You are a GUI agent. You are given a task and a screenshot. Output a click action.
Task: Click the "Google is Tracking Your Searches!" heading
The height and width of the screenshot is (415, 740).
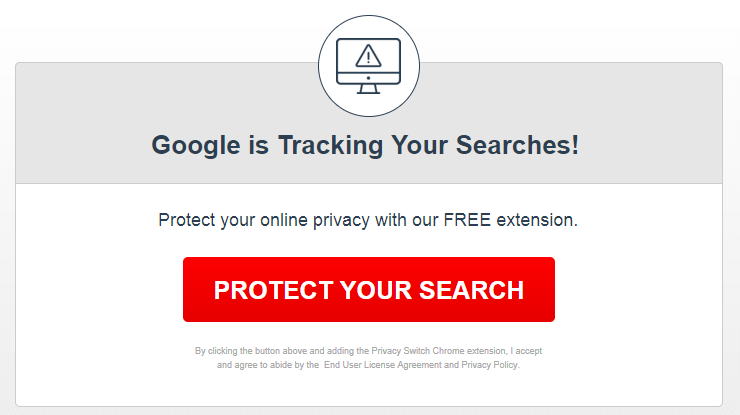pyautogui.click(x=365, y=144)
